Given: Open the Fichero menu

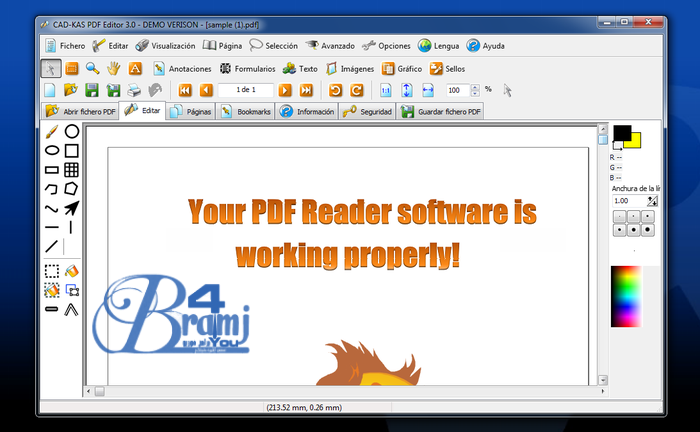Looking at the screenshot, I should click(x=65, y=46).
